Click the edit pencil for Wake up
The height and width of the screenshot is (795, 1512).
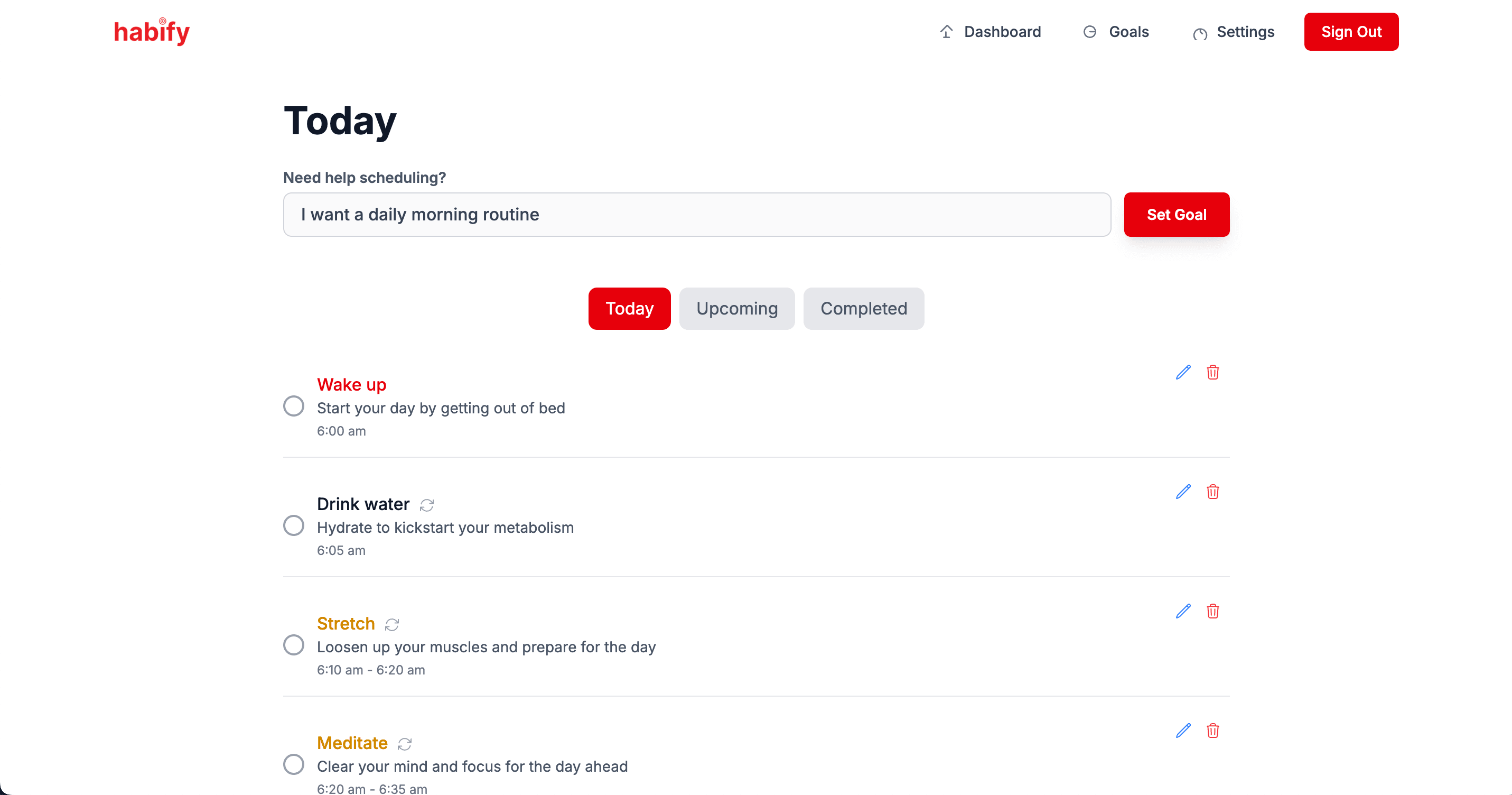pyautogui.click(x=1183, y=372)
